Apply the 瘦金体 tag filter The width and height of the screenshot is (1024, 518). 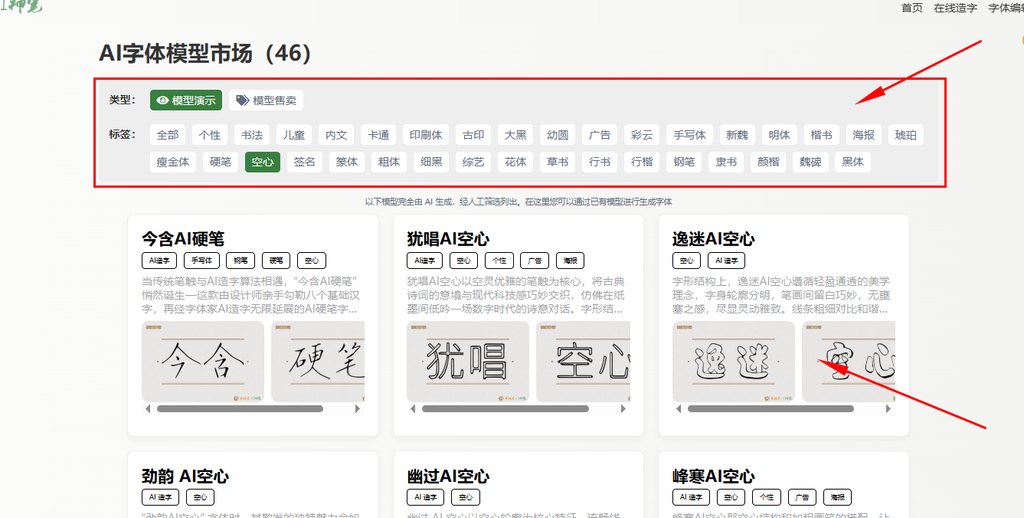(x=173, y=162)
